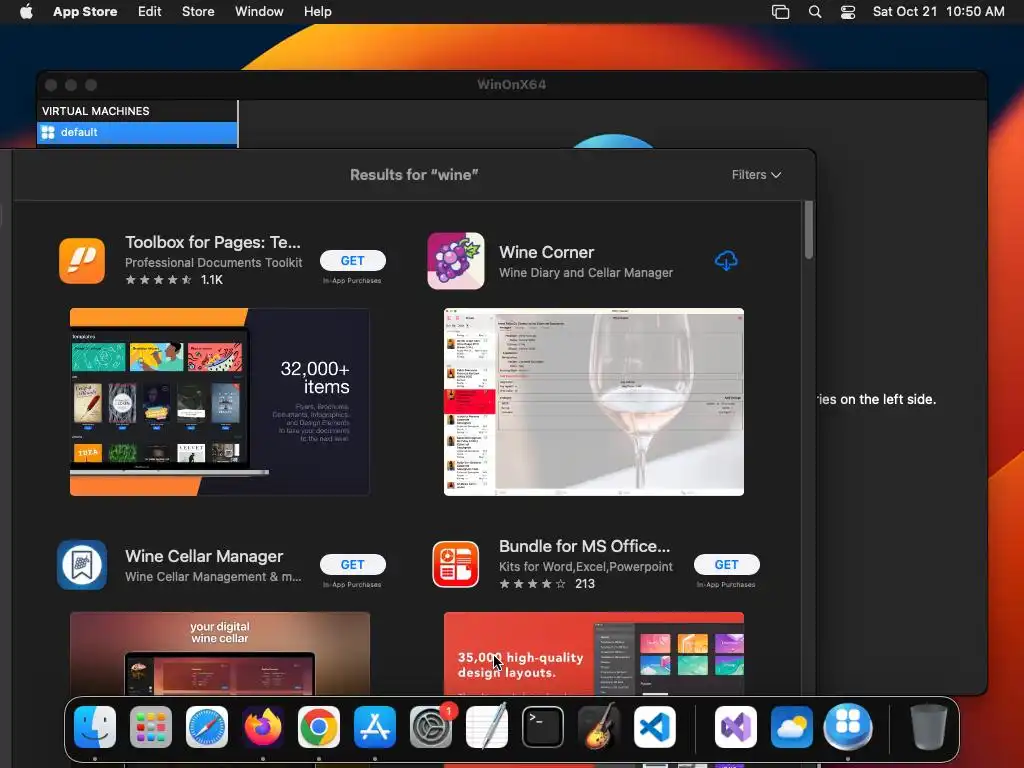
Task: Click the App Store Dock icon
Action: (x=375, y=727)
